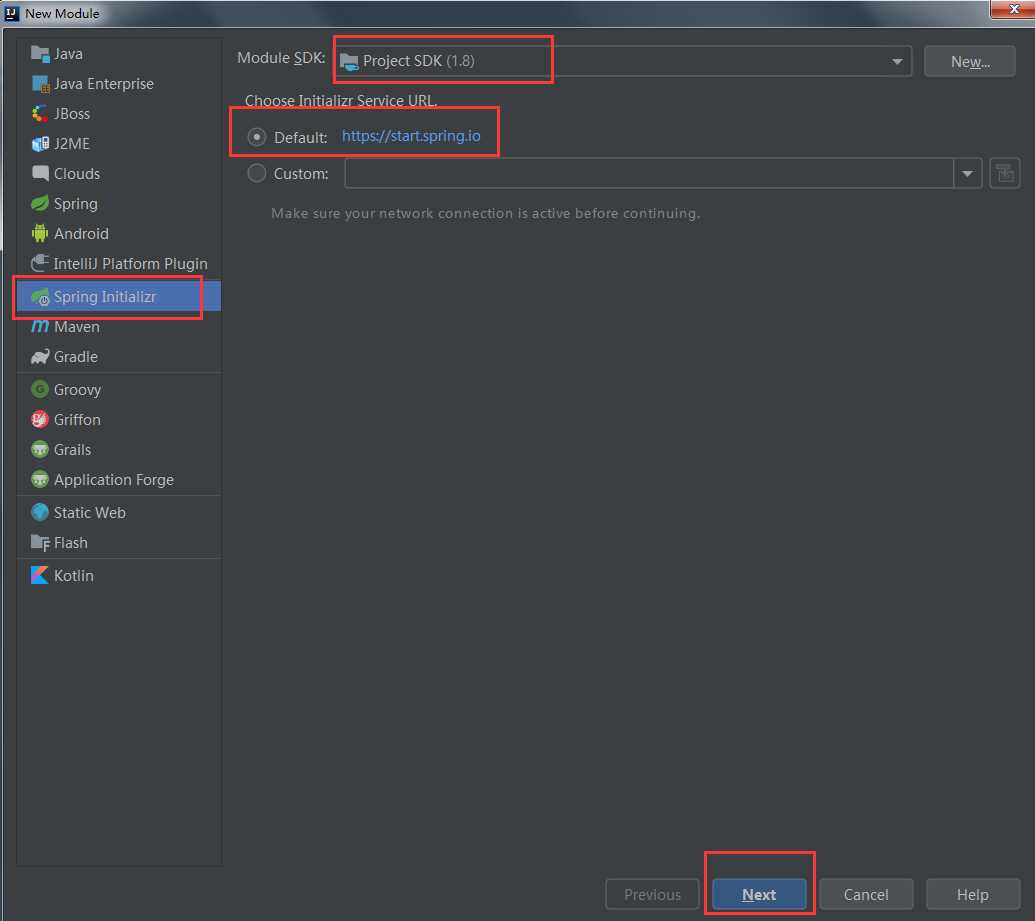Click the Spring Initializr icon
Viewport: 1035px width, 921px height.
(40, 297)
